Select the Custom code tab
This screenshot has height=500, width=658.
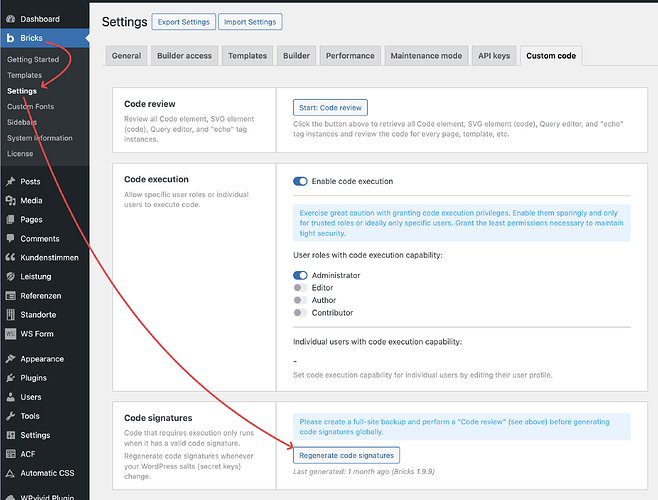pos(551,56)
